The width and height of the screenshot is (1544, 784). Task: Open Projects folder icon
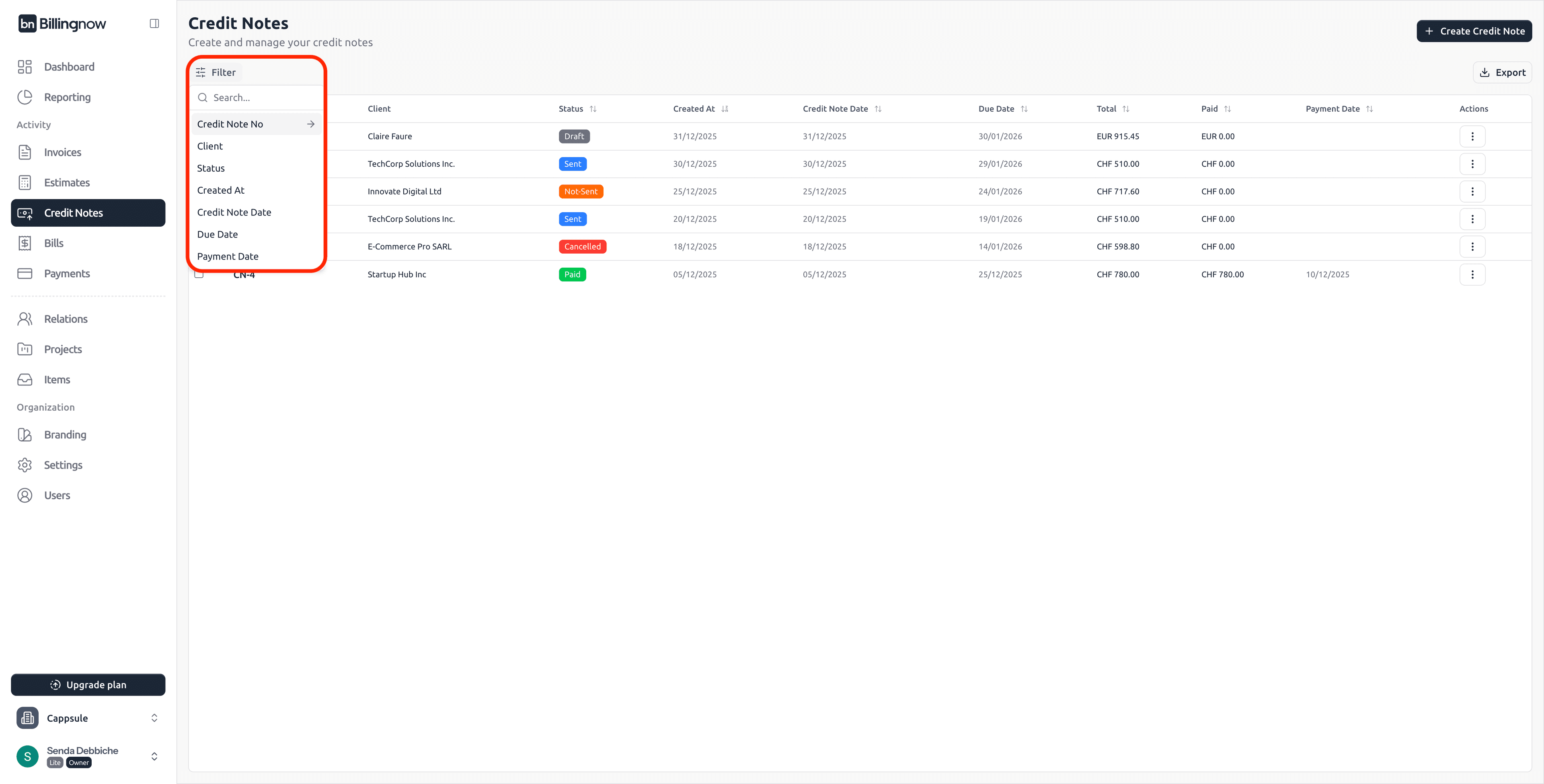(25, 349)
